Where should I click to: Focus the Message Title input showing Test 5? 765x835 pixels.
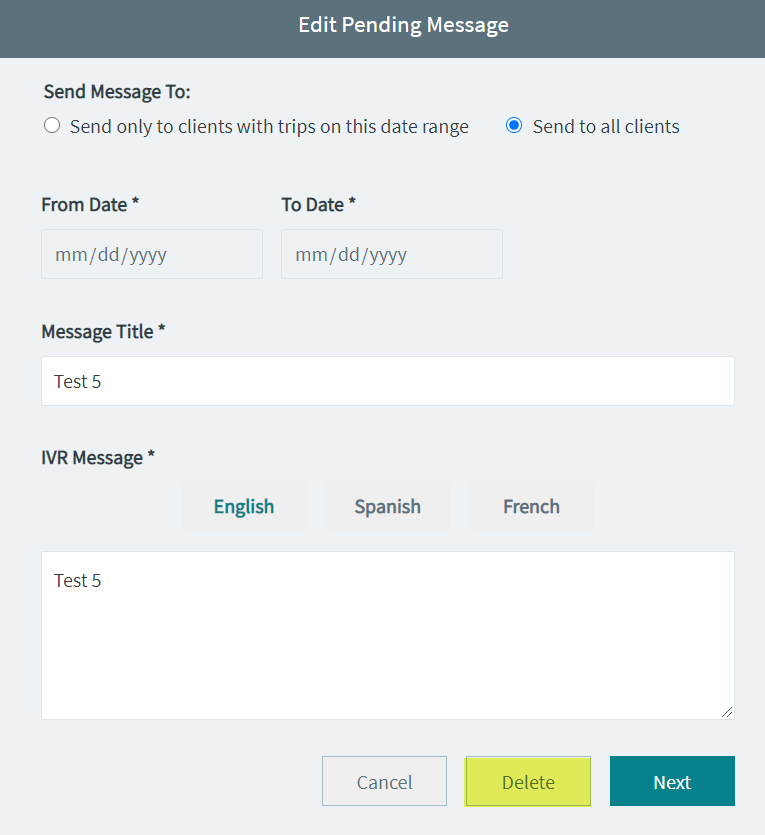tap(387, 381)
